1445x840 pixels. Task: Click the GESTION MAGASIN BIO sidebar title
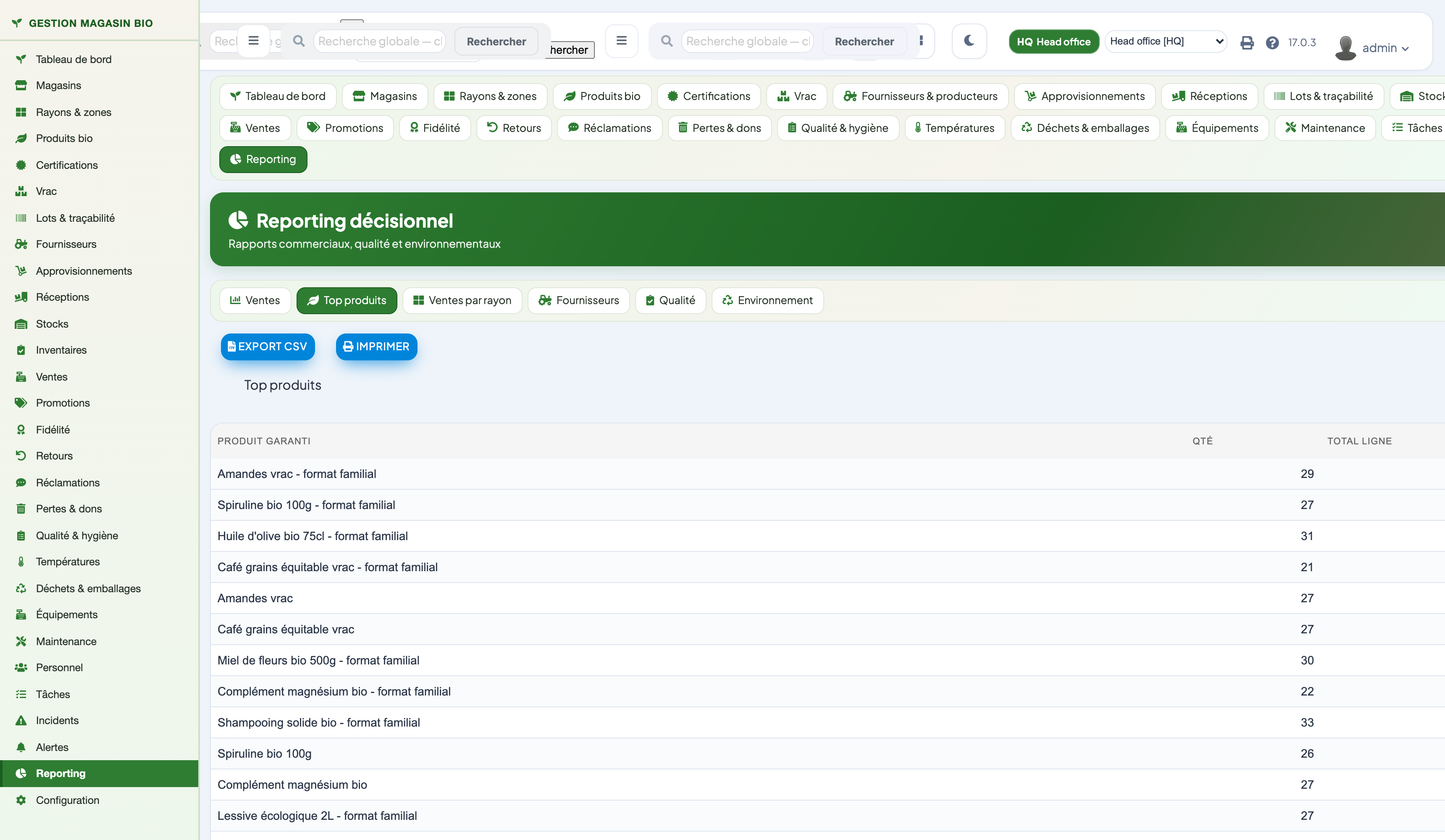coord(90,22)
